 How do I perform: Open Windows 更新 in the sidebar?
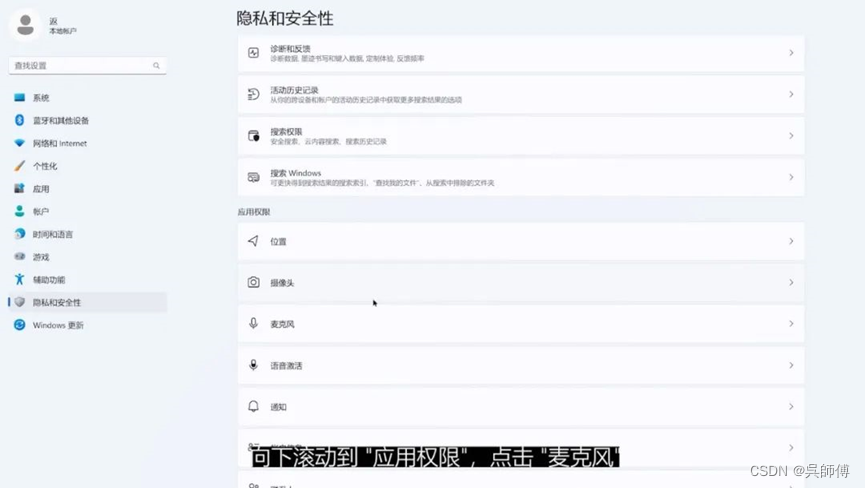[x=88, y=325]
